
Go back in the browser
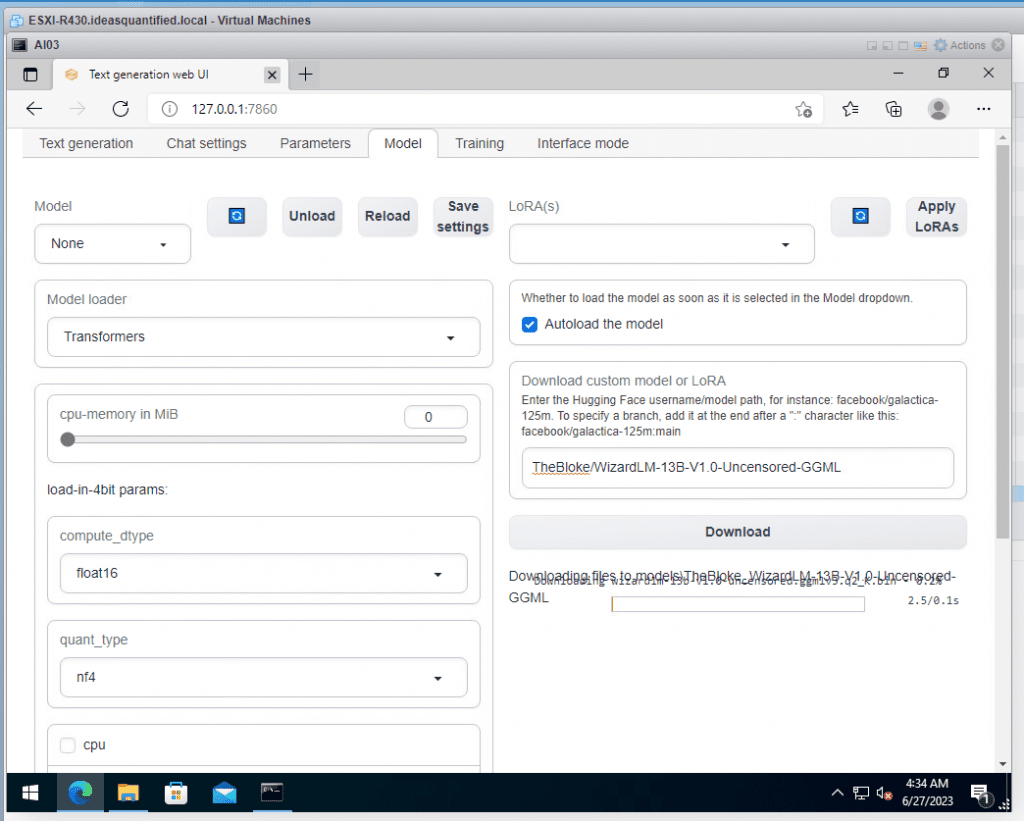point(34,109)
